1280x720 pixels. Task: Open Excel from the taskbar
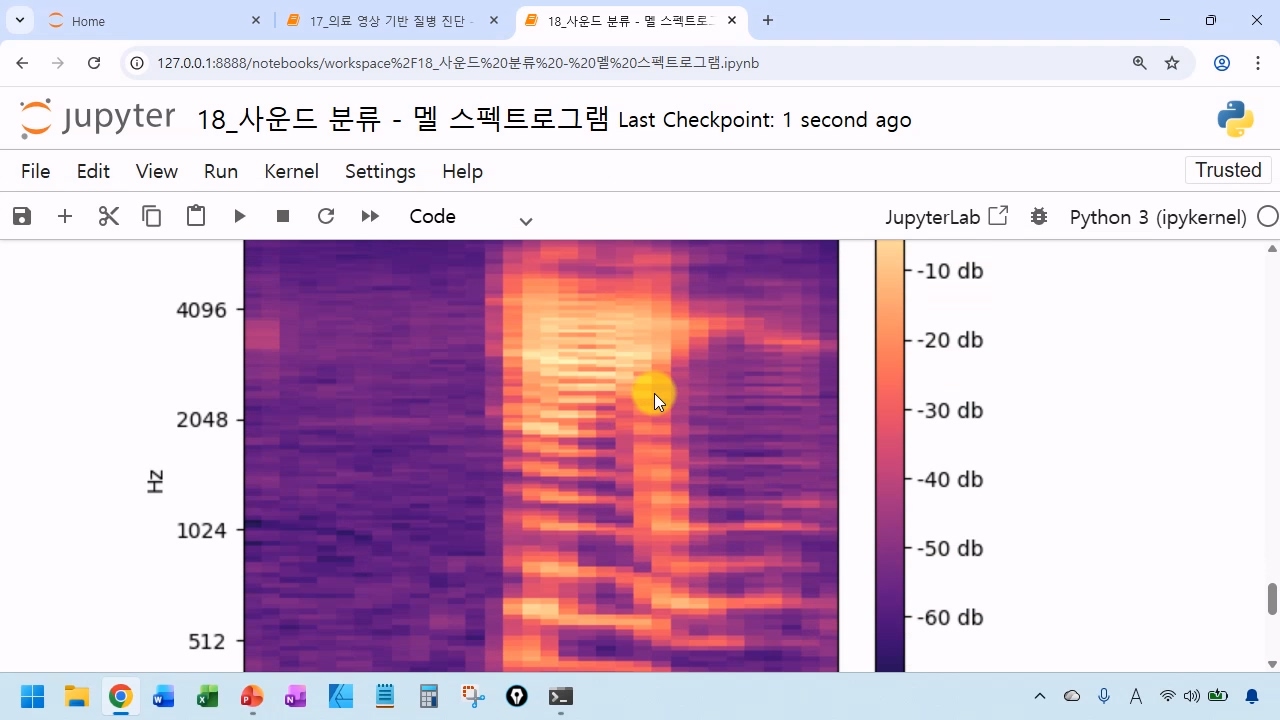click(x=207, y=696)
